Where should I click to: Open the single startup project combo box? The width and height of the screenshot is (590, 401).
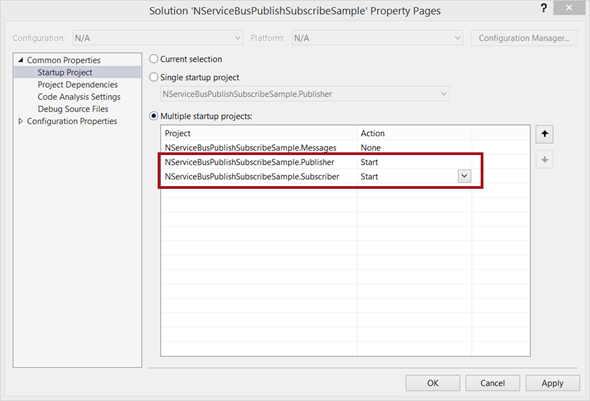[x=305, y=94]
